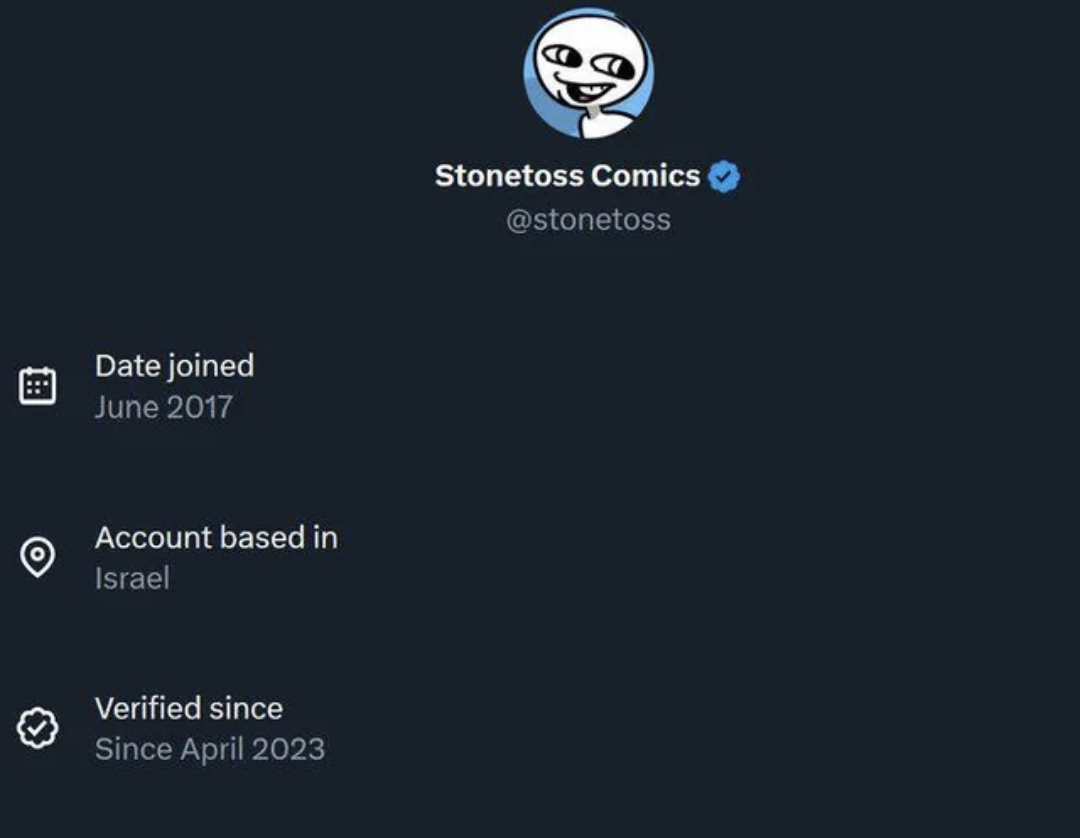
Task: Click the outlined badge icon beside Verified since
Action: [38, 728]
